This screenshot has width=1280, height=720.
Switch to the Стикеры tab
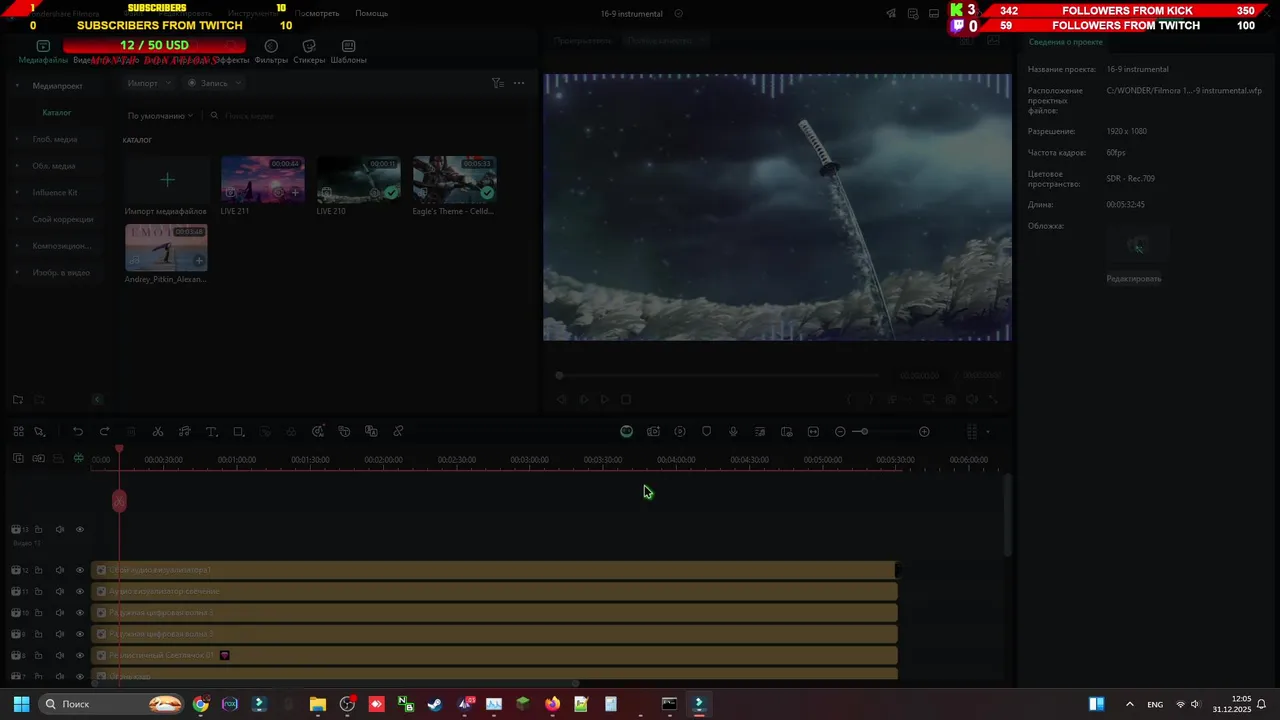coord(309,52)
